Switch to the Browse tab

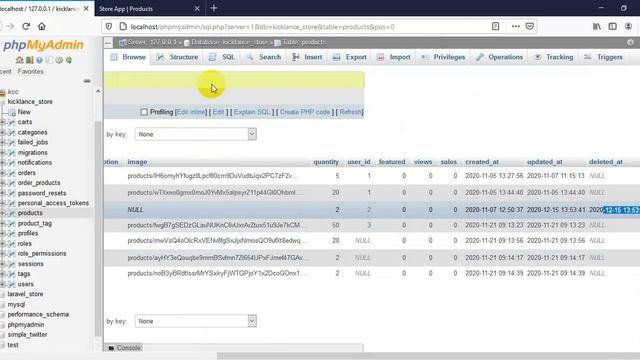point(128,57)
